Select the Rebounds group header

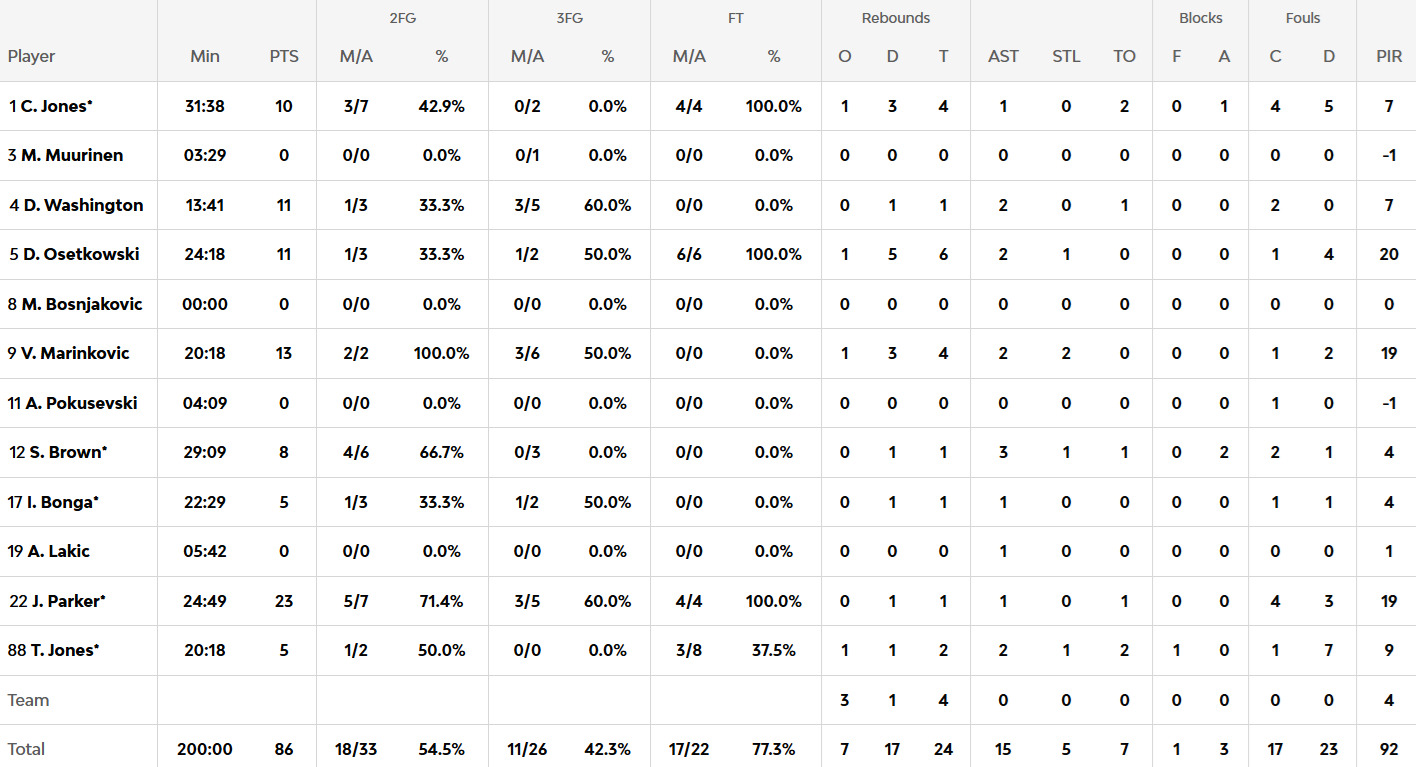(895, 18)
